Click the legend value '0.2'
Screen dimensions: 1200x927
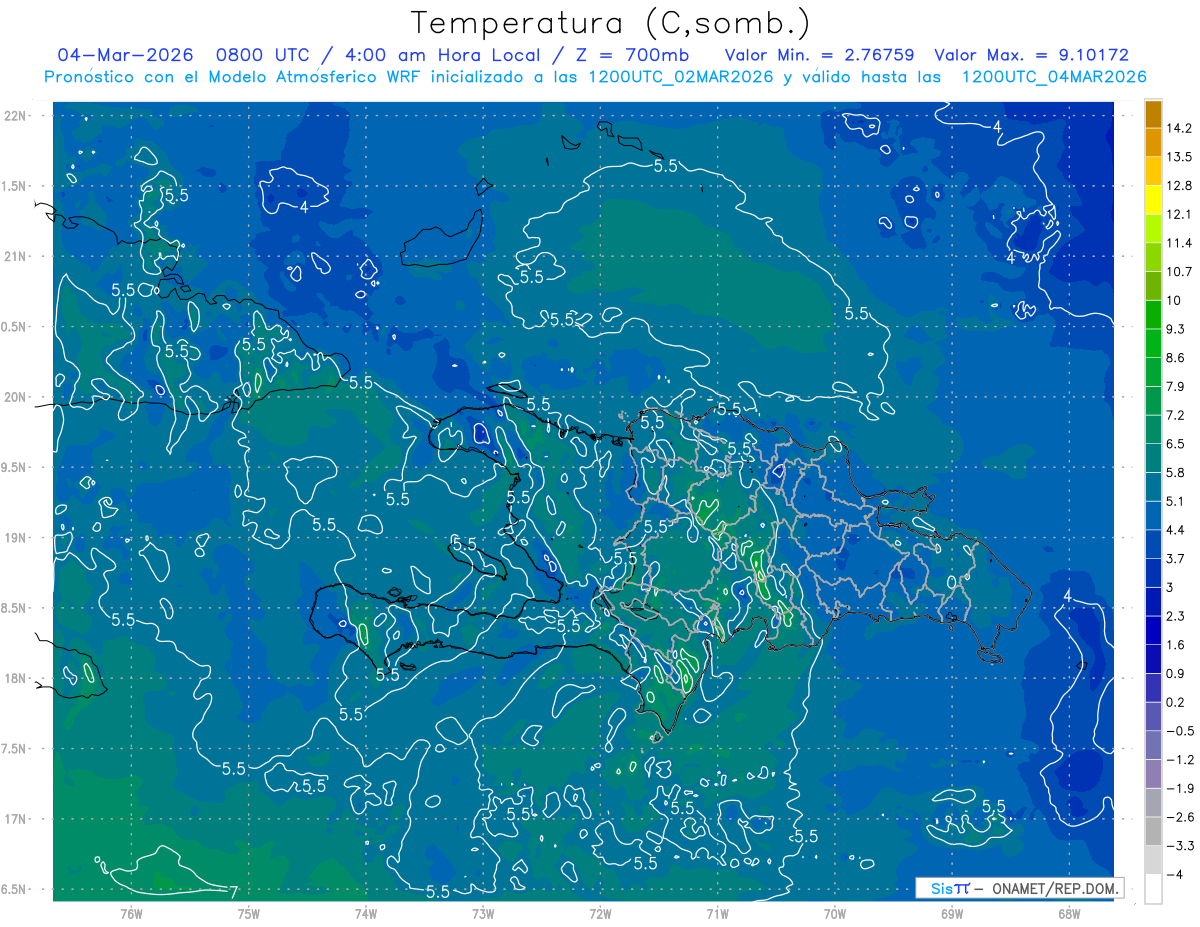[x=1177, y=703]
